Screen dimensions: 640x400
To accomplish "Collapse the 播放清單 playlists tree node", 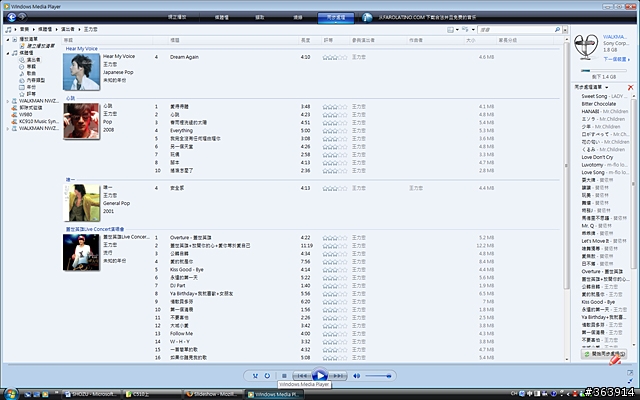I will point(8,40).
